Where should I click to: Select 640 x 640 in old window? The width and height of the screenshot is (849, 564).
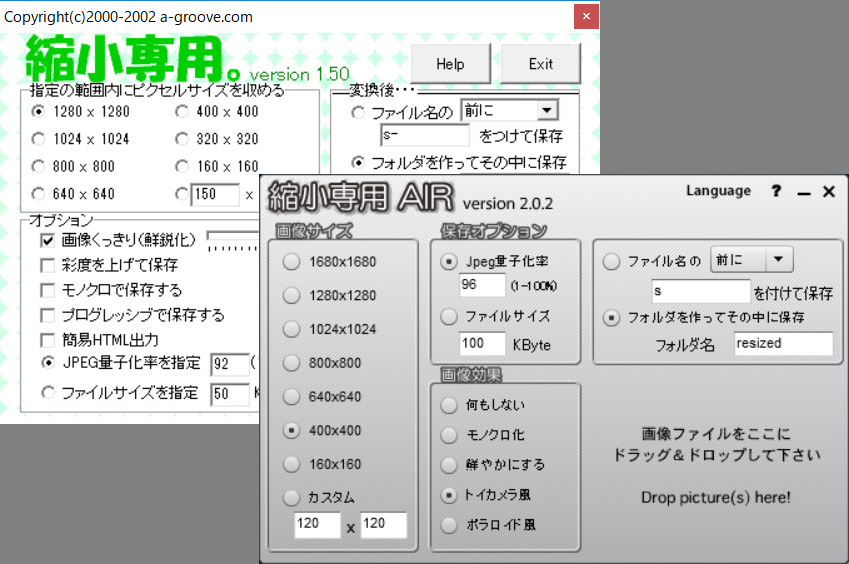[38, 194]
